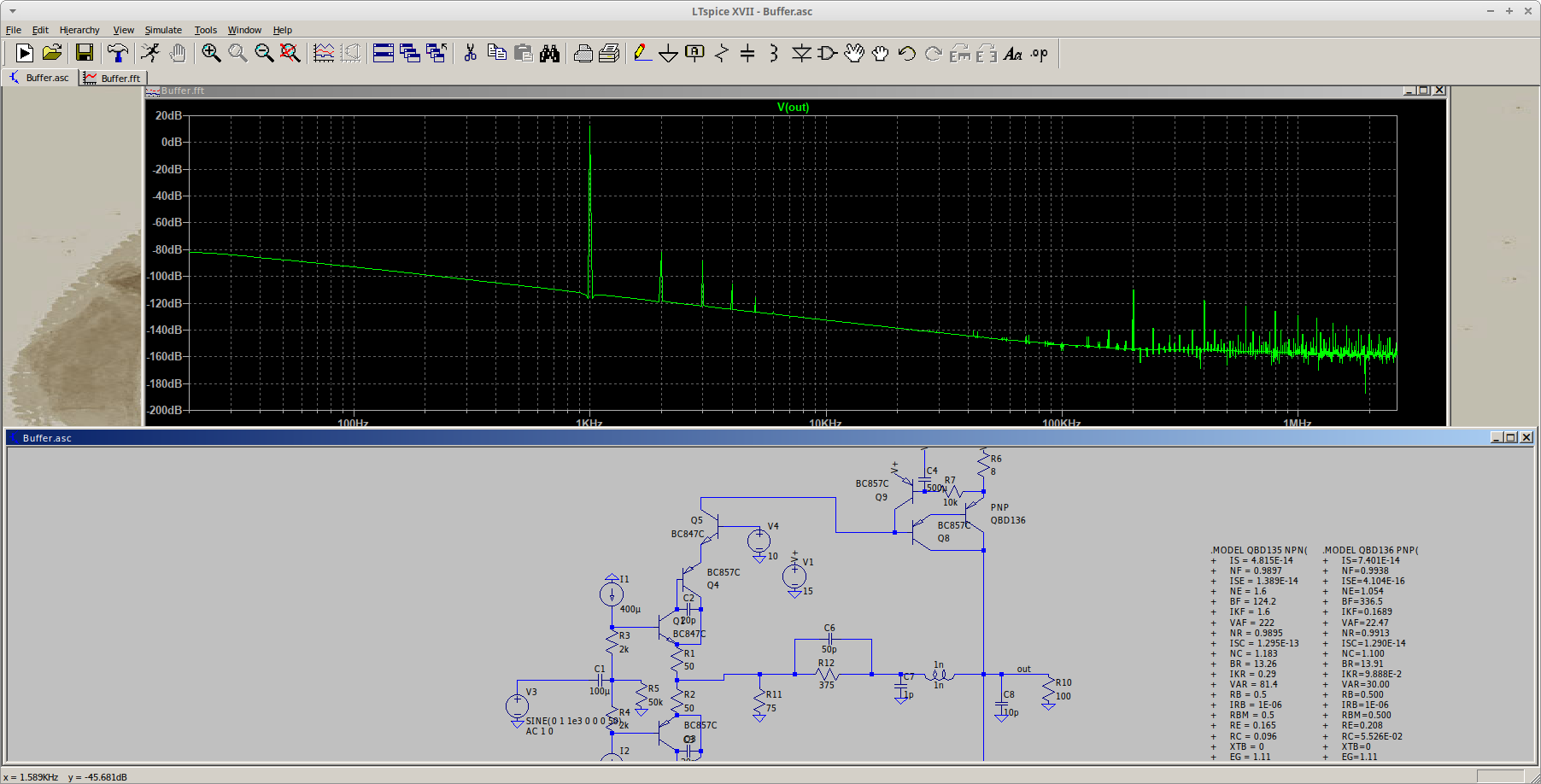Click the Mirror component icon
This screenshot has width=1541, height=784.
(987, 53)
